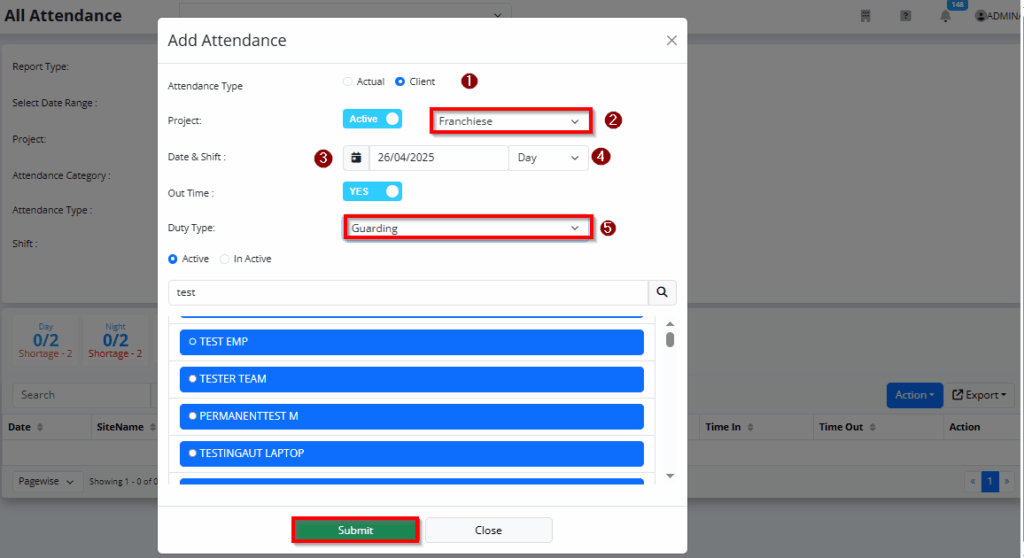Click the help question mark icon

[905, 16]
